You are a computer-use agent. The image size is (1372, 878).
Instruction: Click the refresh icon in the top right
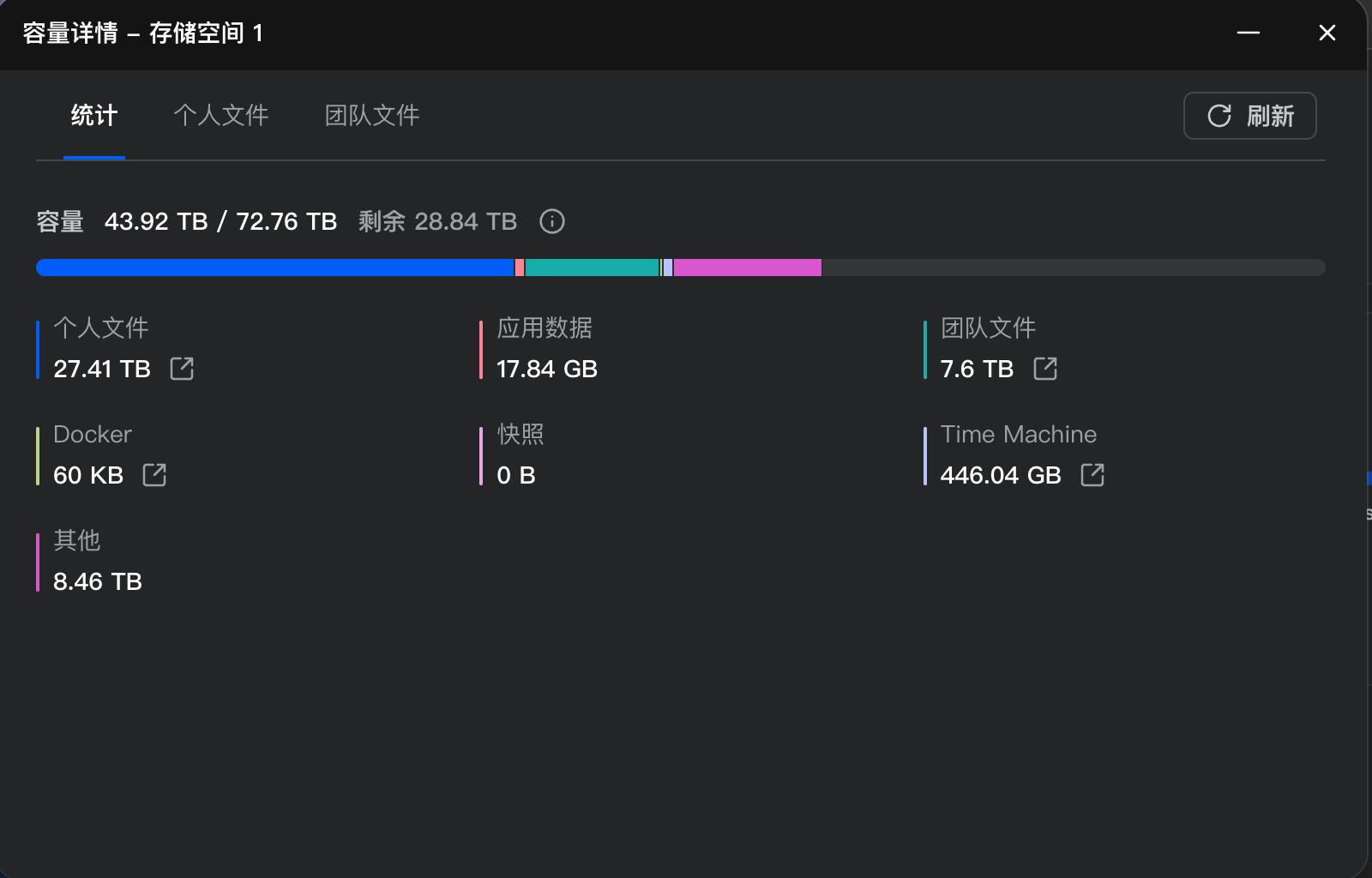coord(1220,116)
